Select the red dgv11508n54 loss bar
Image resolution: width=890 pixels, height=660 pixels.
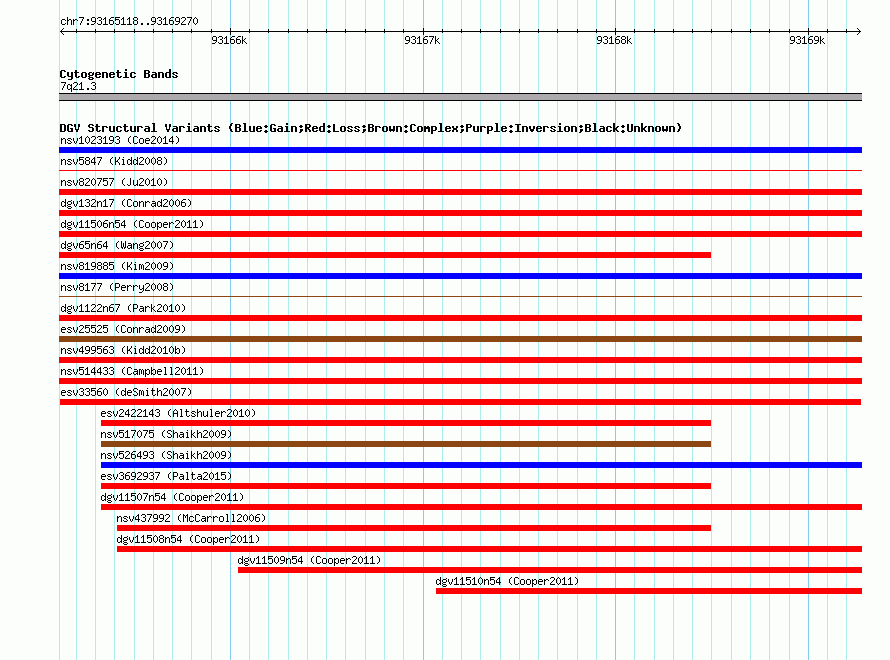point(489,549)
